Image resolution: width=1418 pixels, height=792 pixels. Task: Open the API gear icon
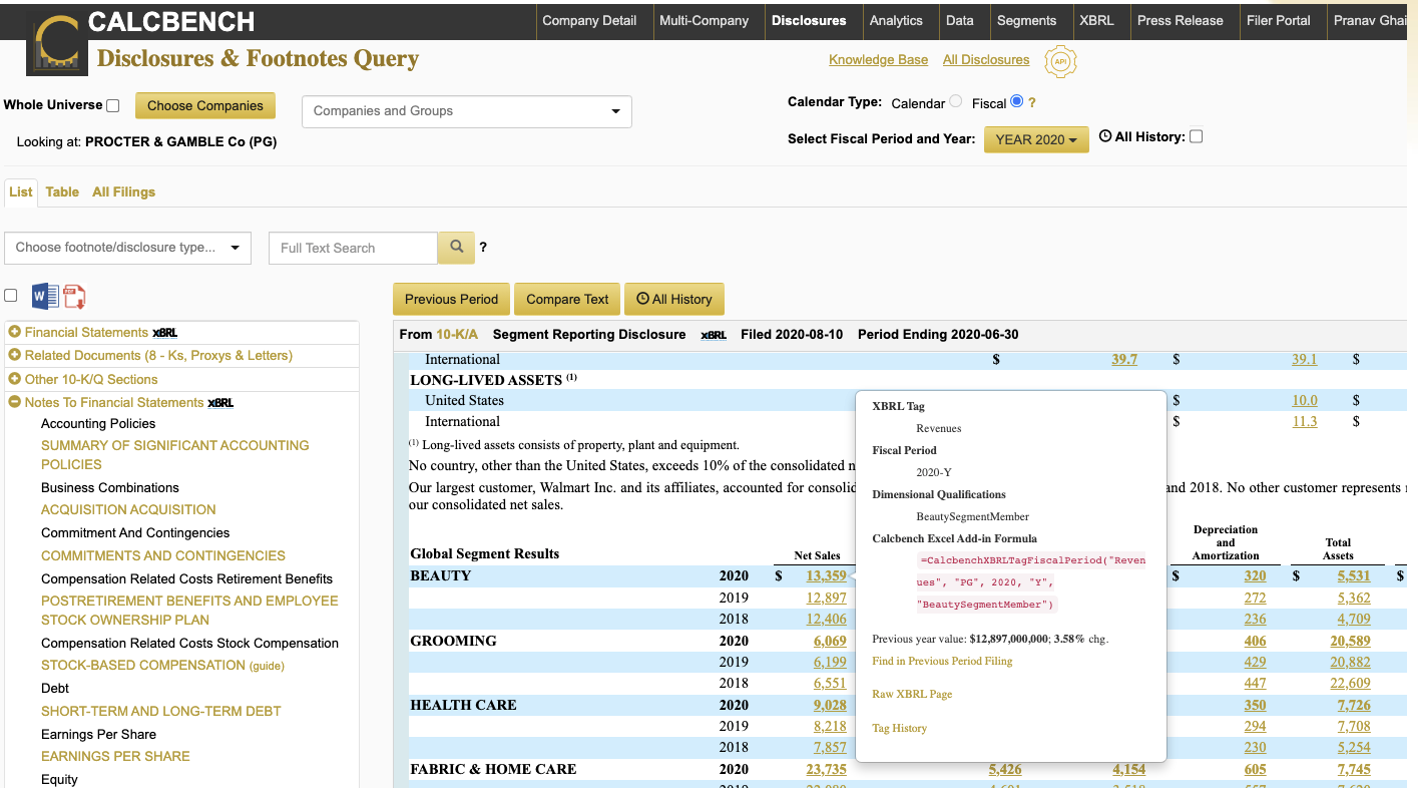point(1060,61)
